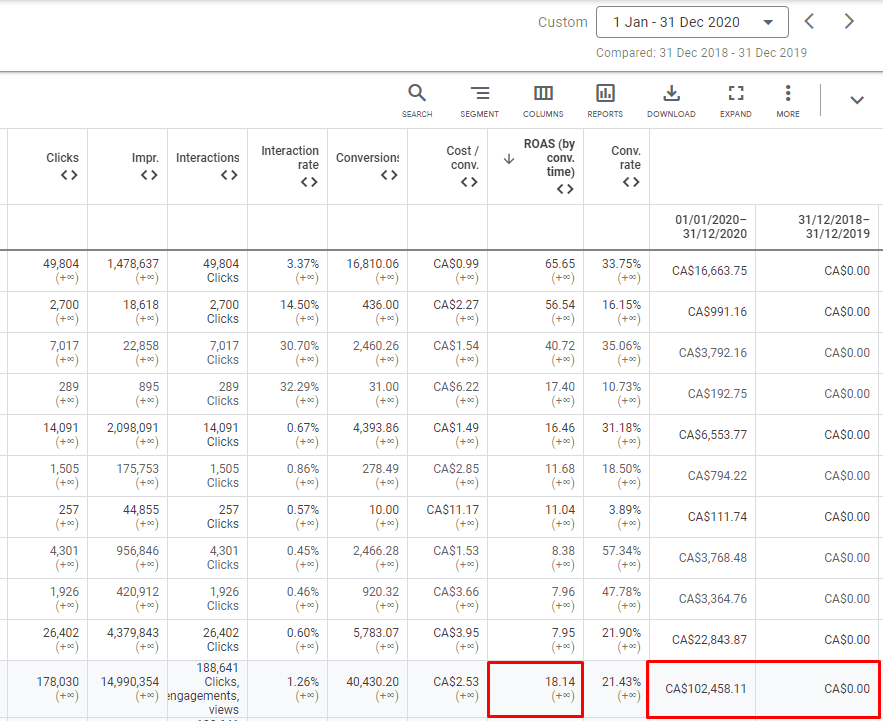Image resolution: width=883 pixels, height=721 pixels.
Task: Click the total clicks 178,030
Action: (x=57, y=682)
